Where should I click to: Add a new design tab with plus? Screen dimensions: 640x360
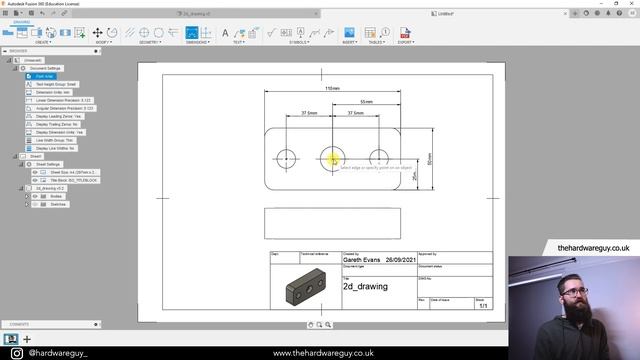tap(575, 13)
